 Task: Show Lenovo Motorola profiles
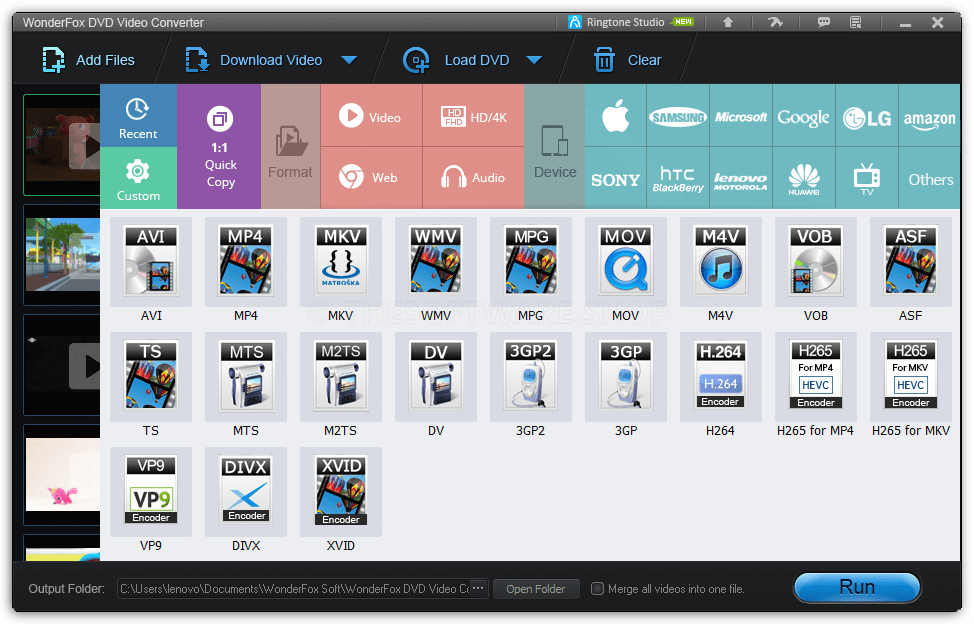click(741, 178)
